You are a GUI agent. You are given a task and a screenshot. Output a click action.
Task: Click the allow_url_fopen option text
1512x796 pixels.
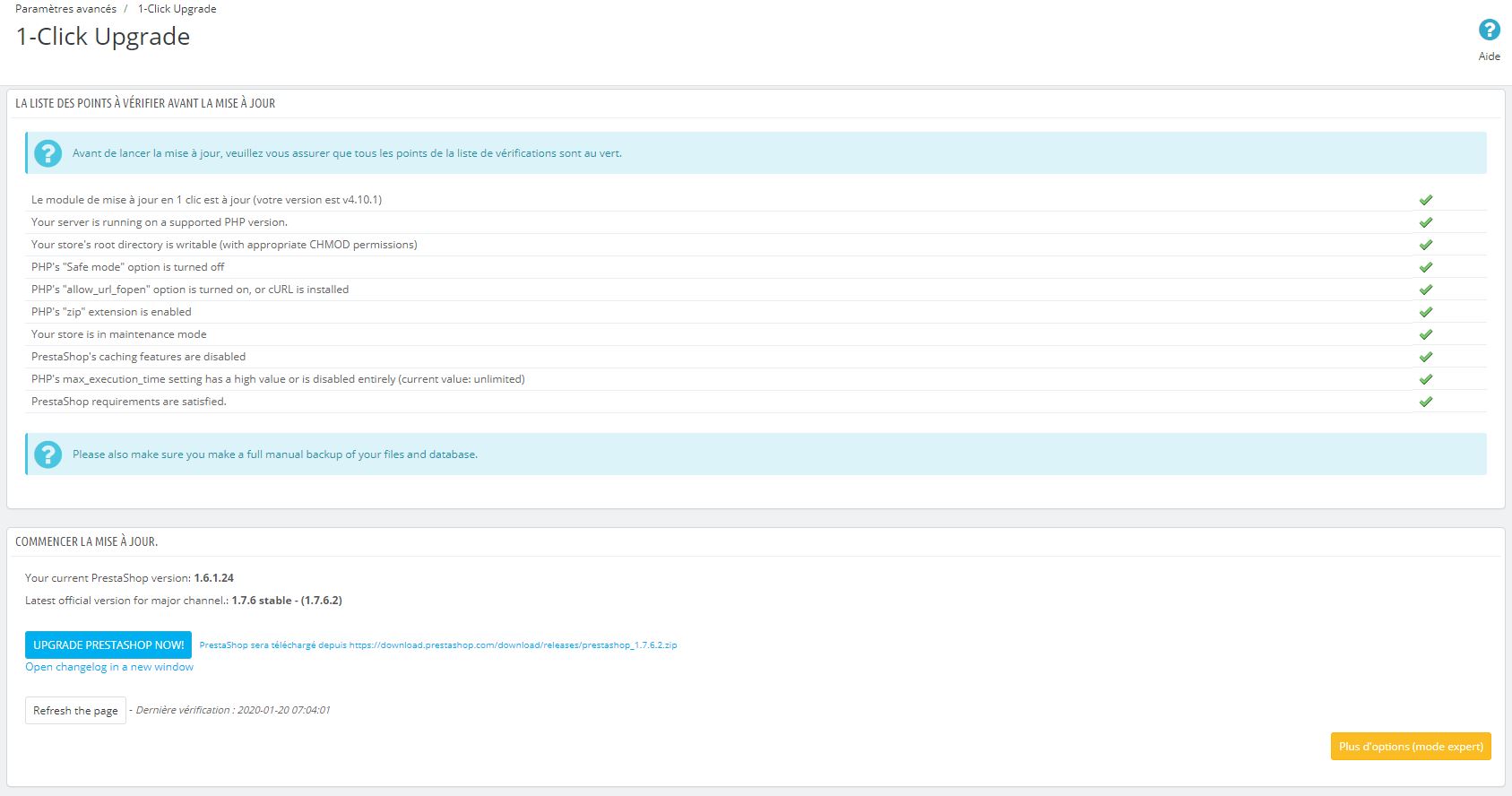pos(190,290)
